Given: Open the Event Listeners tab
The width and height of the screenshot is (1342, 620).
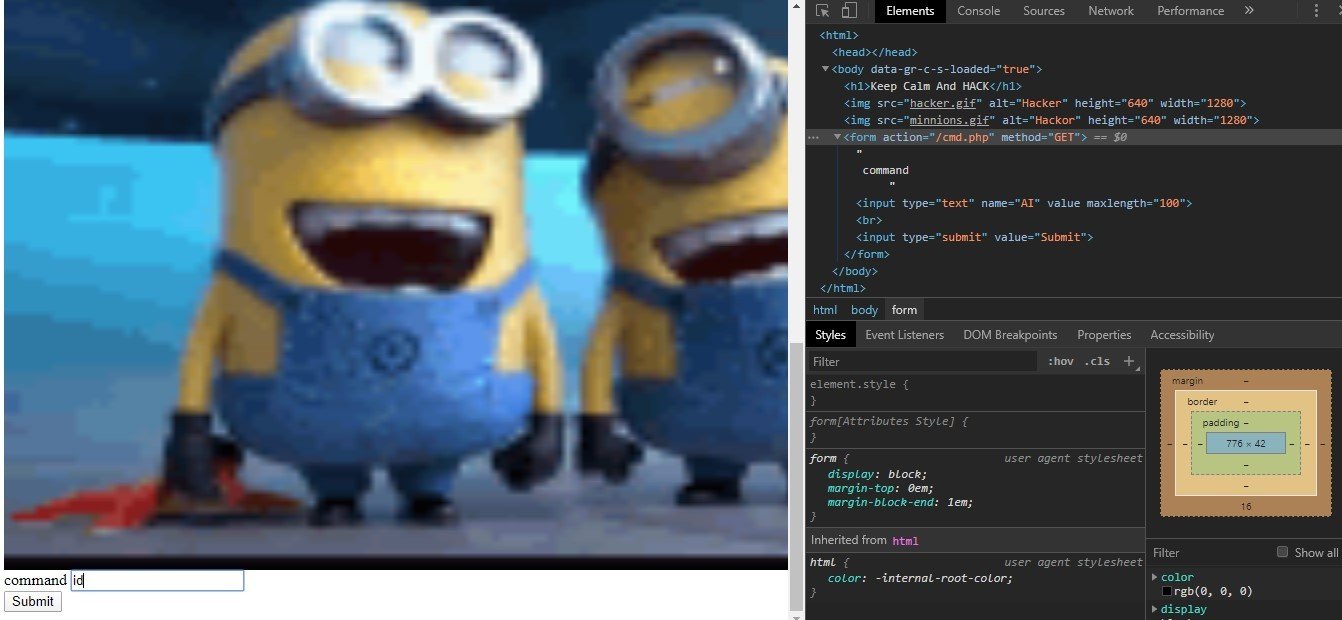Looking at the screenshot, I should [x=904, y=335].
